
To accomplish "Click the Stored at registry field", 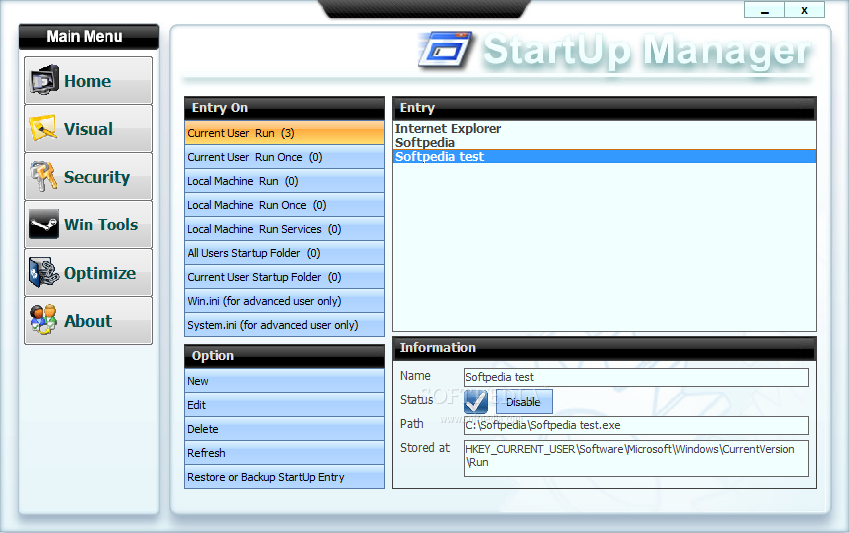I will (x=636, y=458).
